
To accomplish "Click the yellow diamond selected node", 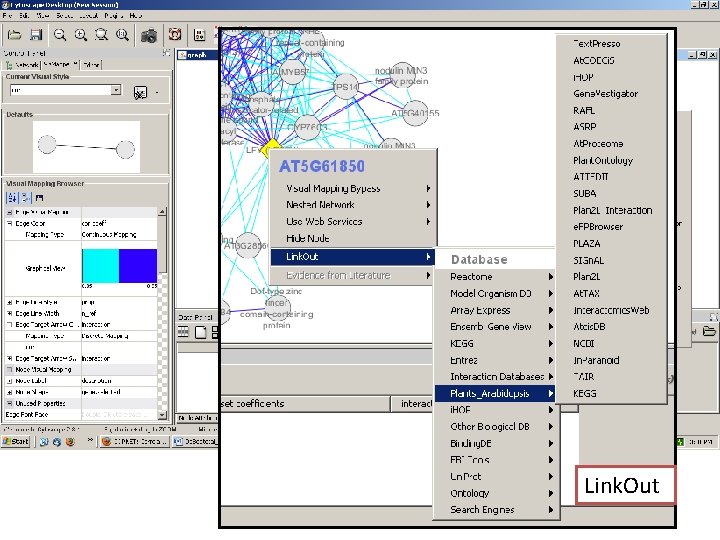I will click(272, 148).
